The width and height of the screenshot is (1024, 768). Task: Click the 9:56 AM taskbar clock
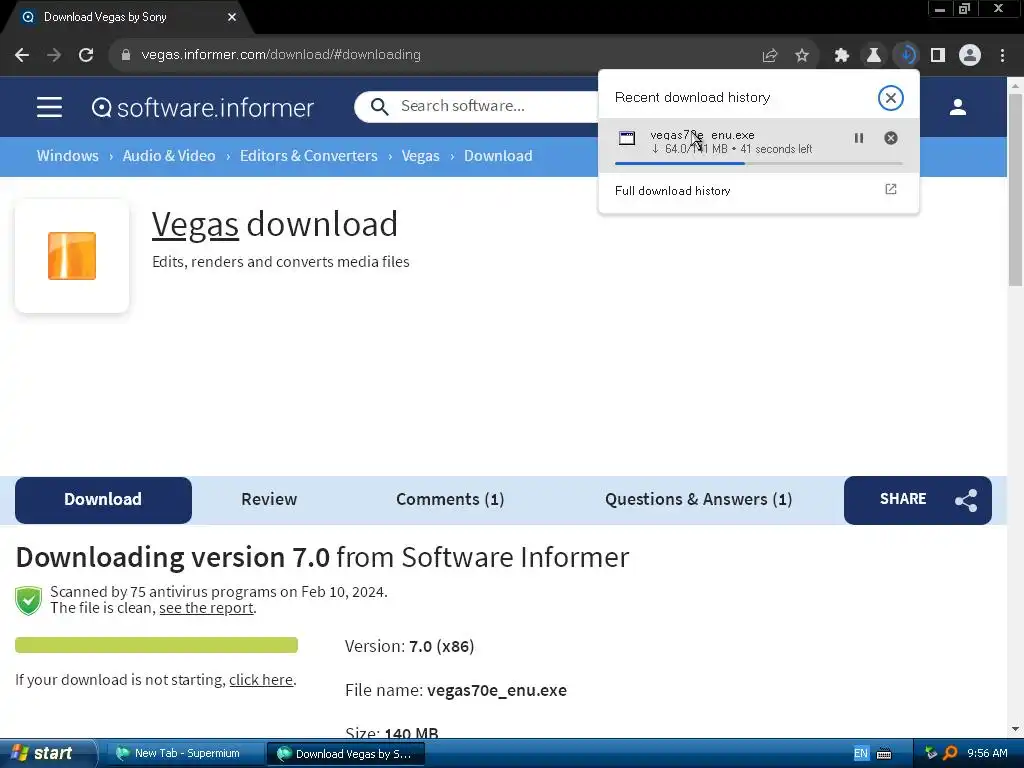987,754
